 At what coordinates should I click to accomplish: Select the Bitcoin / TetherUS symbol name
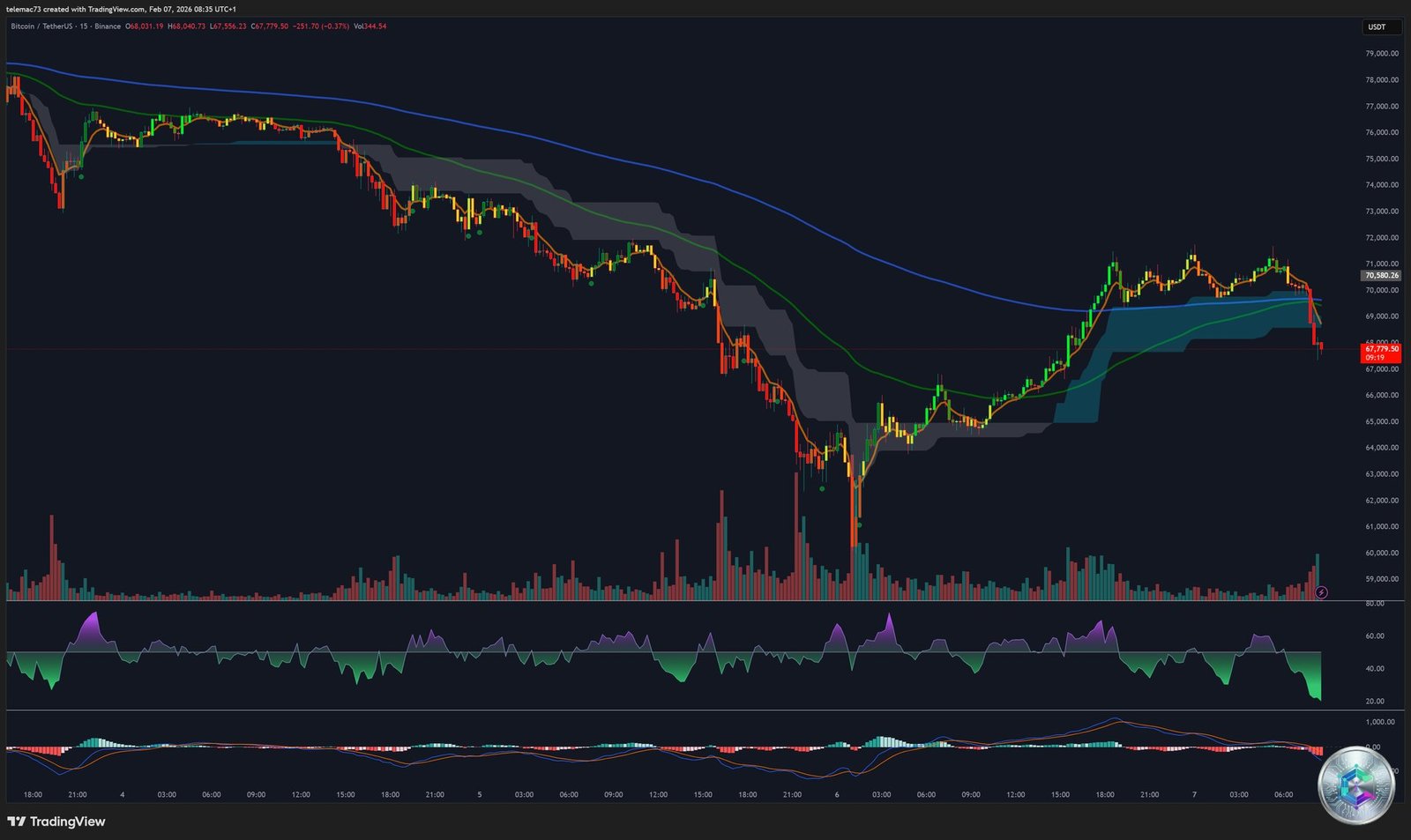pos(41,27)
